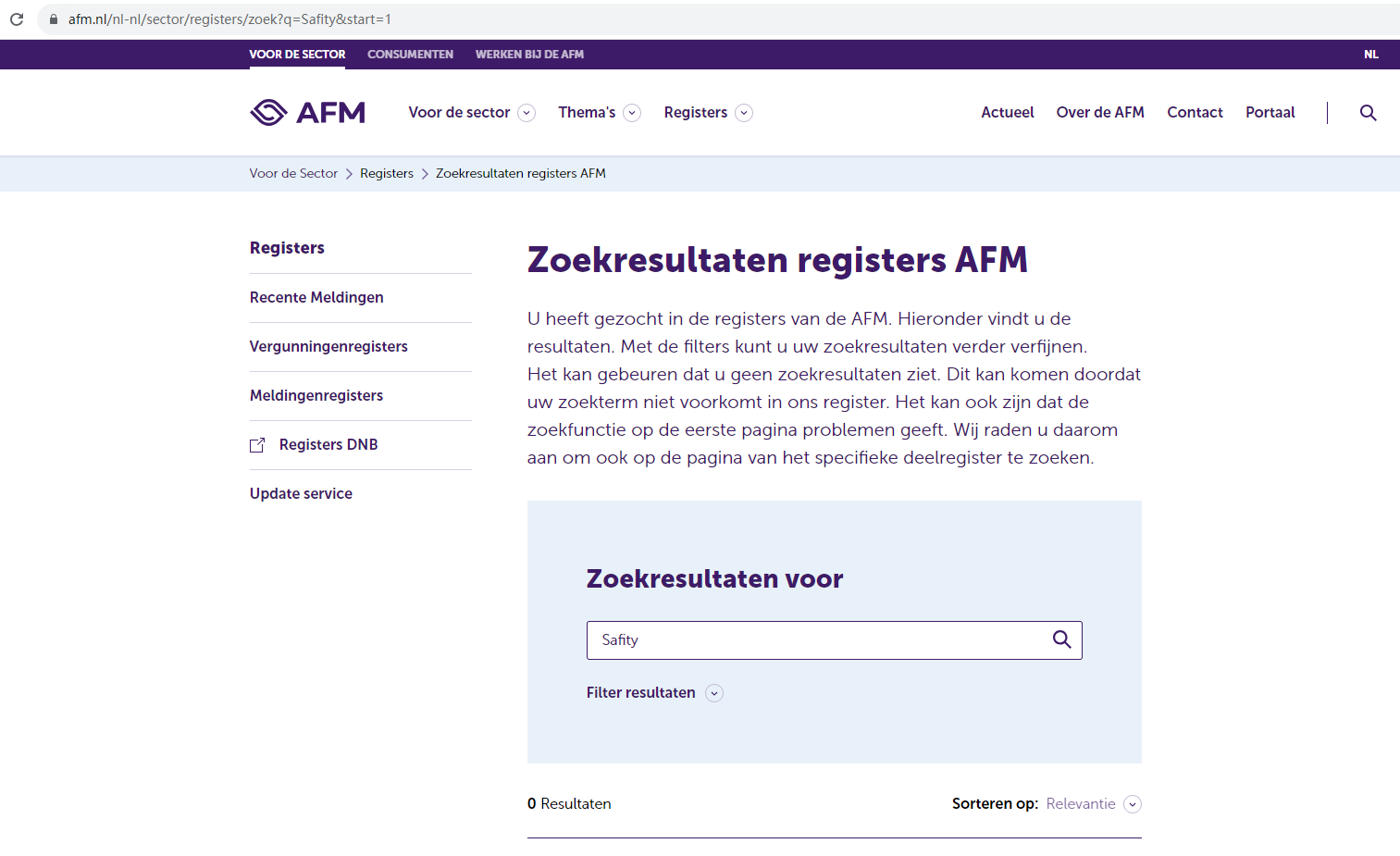Click the padlock icon in the address bar
The image size is (1400, 856).
[x=54, y=19]
